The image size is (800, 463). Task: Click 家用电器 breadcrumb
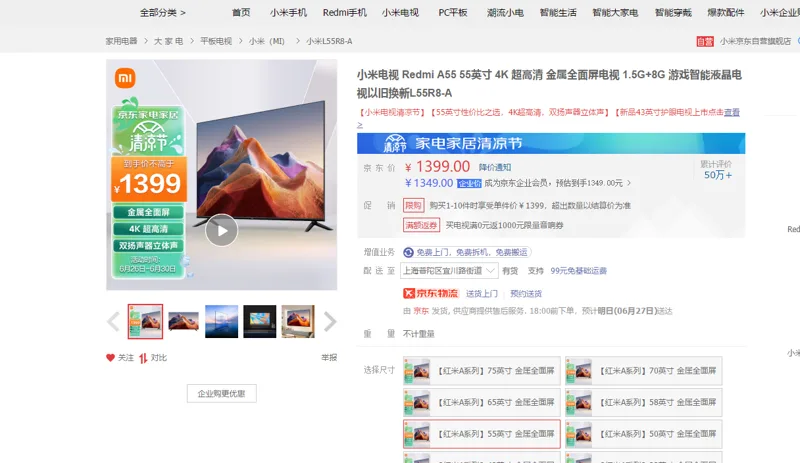point(121,41)
